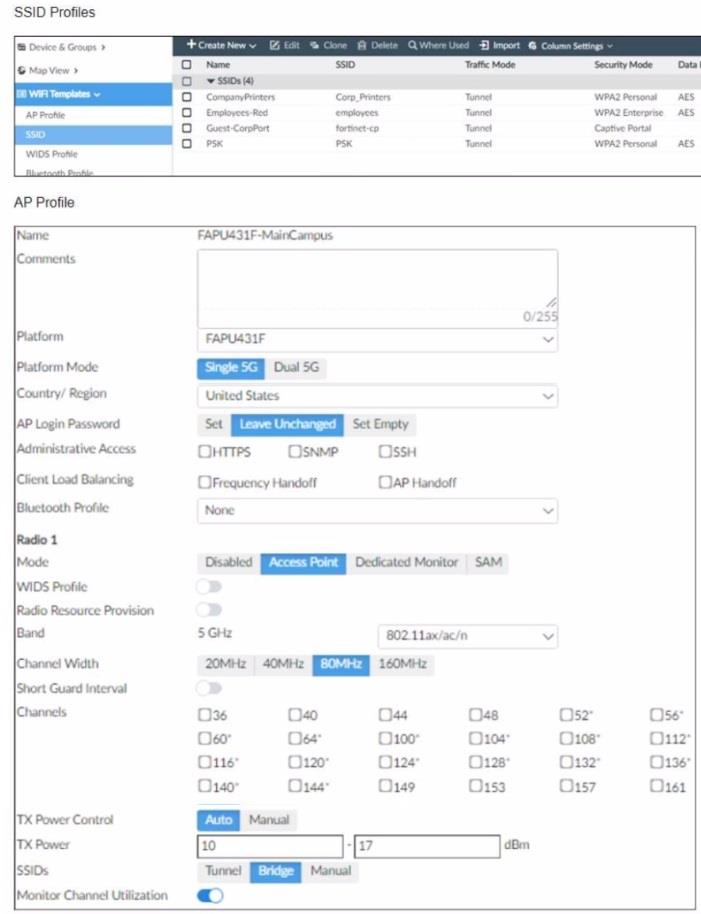The height and width of the screenshot is (914, 701).
Task: Click the Delete trash toolbar icon
Action: (x=377, y=45)
